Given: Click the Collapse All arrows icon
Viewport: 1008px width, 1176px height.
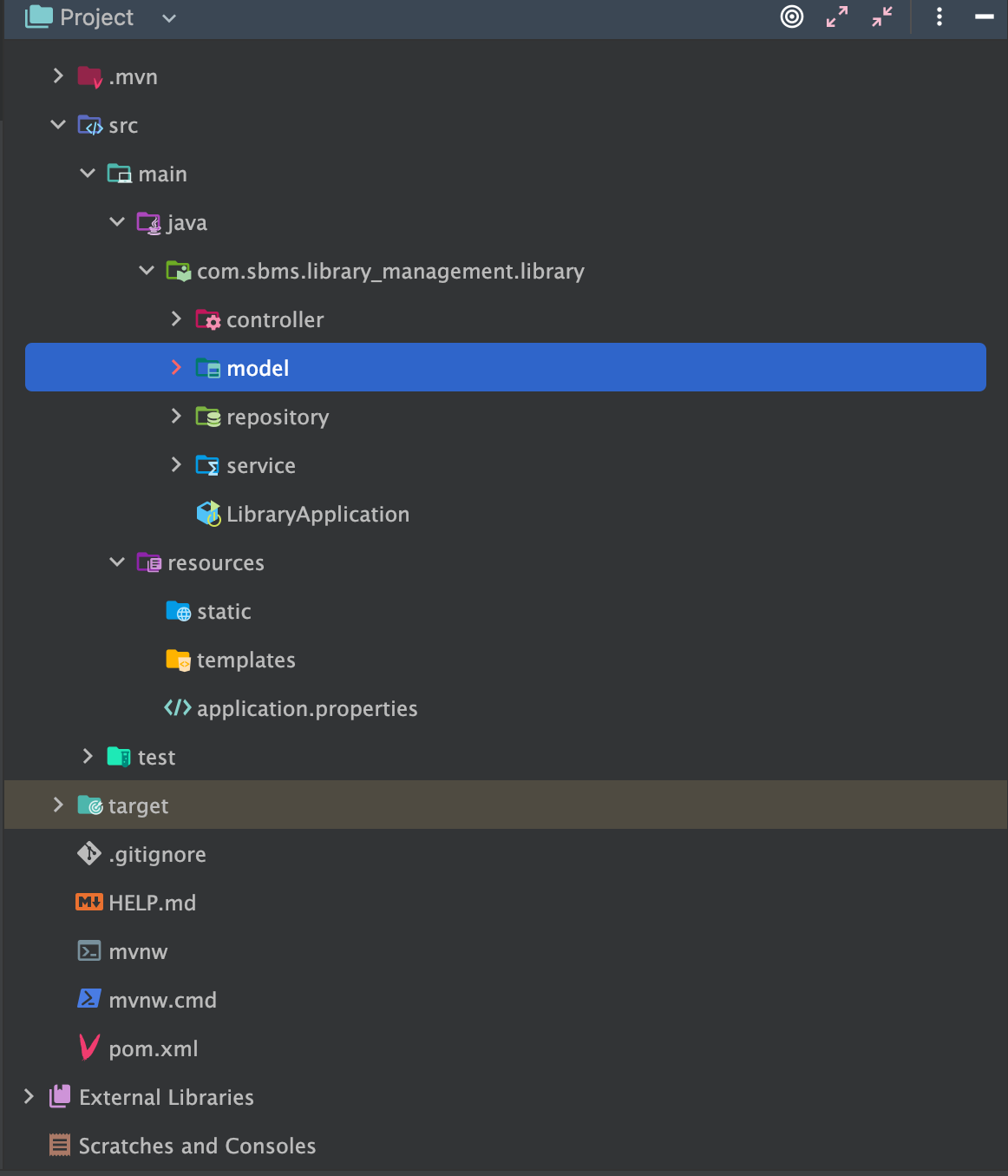Looking at the screenshot, I should tap(882, 16).
